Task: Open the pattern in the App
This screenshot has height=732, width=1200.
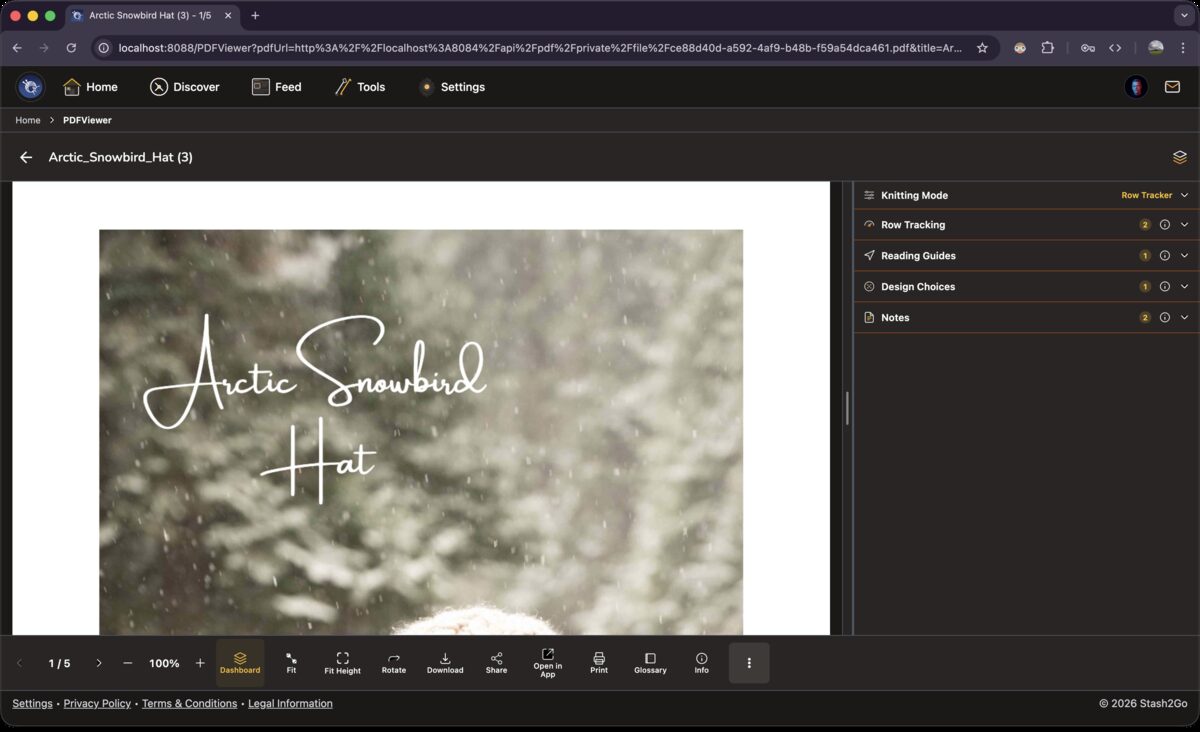Action: click(547, 661)
